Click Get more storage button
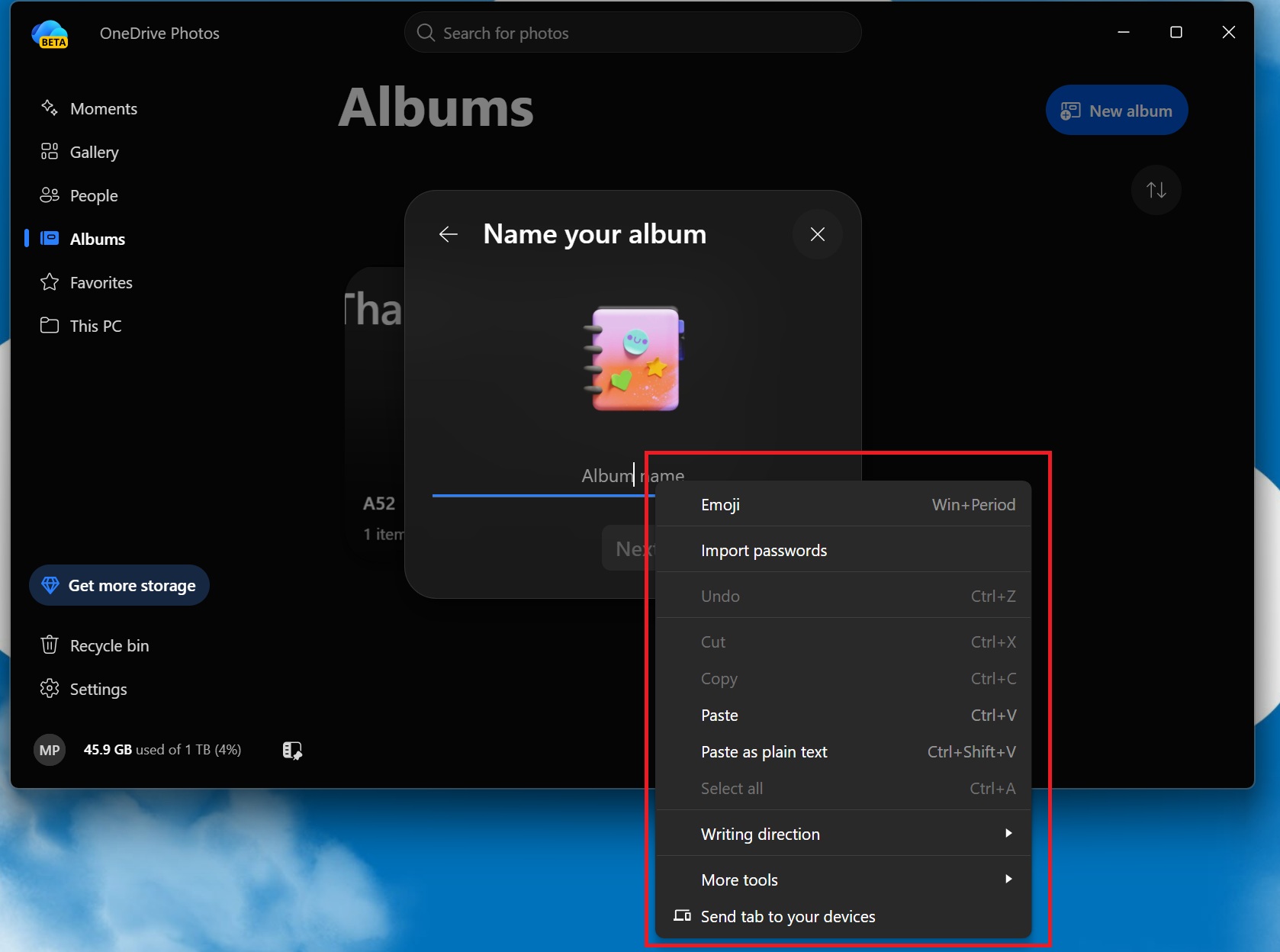Viewport: 1280px width, 952px height. coord(119,585)
